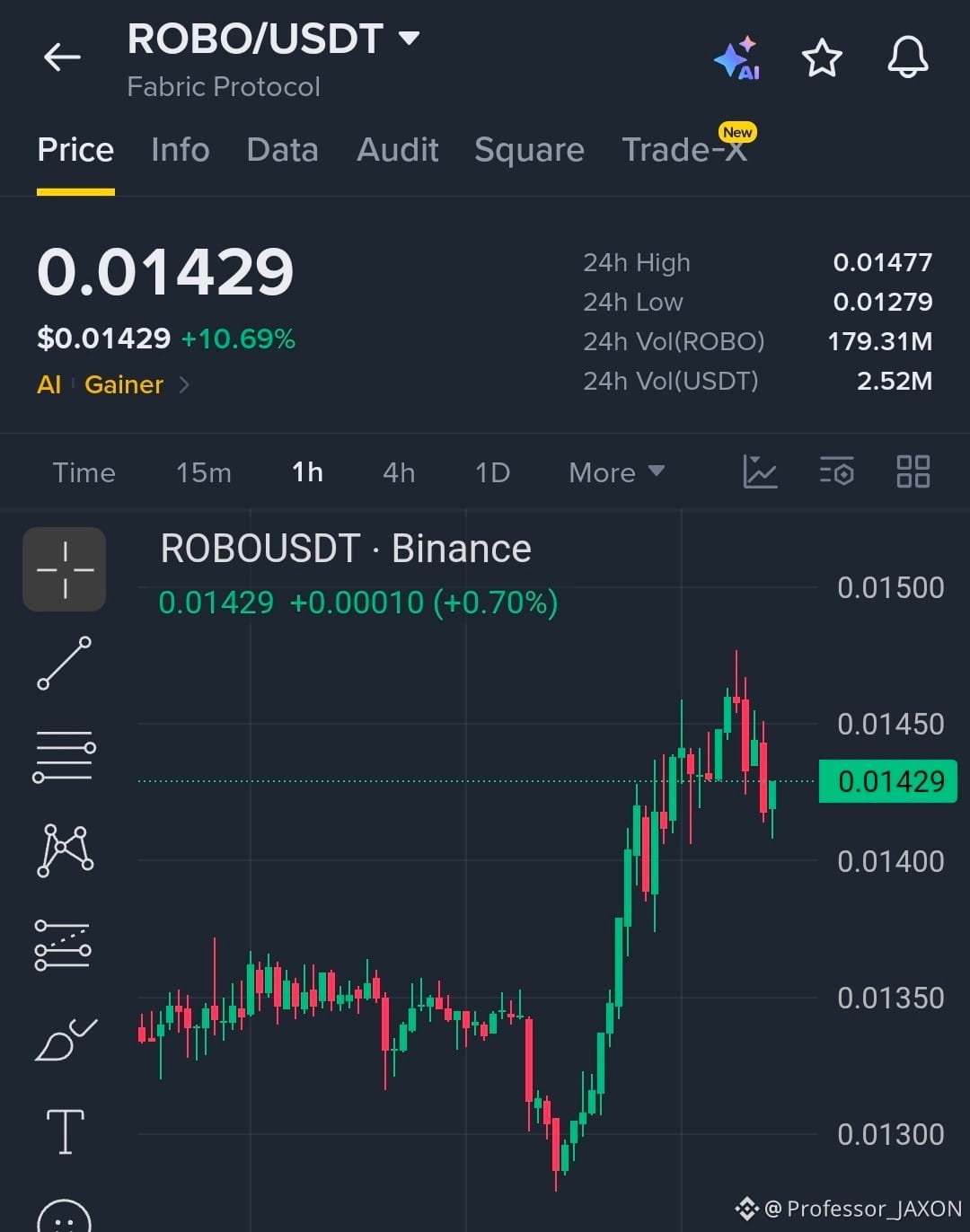Select the horizontal lines drawing tool
Screen dimensions: 970x1232
click(x=65, y=756)
